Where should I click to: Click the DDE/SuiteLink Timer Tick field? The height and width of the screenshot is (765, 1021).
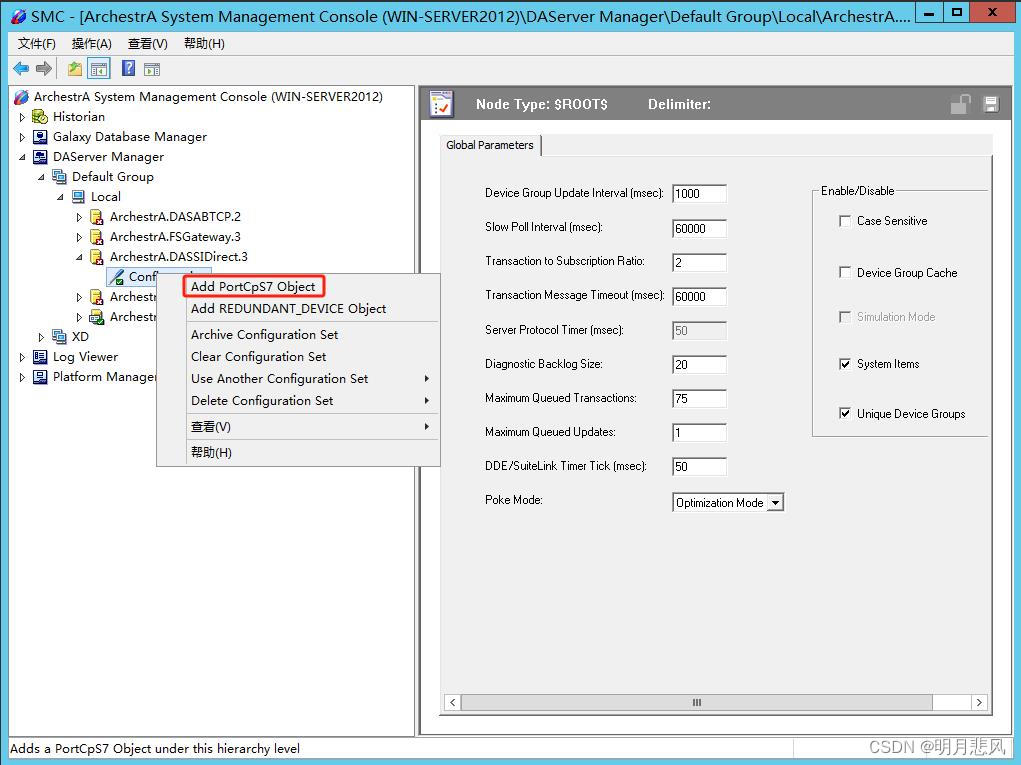[699, 466]
